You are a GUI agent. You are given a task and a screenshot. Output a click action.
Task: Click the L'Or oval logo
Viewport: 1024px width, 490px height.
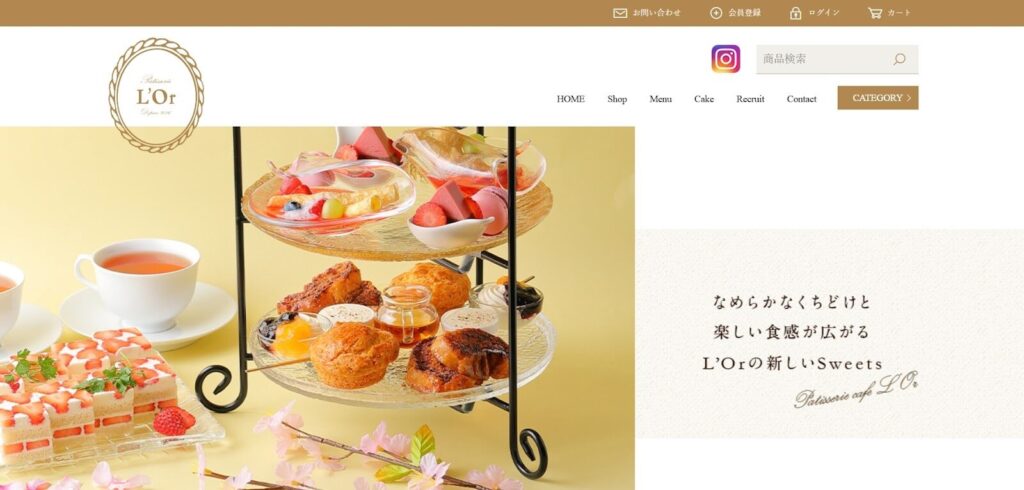[156, 95]
